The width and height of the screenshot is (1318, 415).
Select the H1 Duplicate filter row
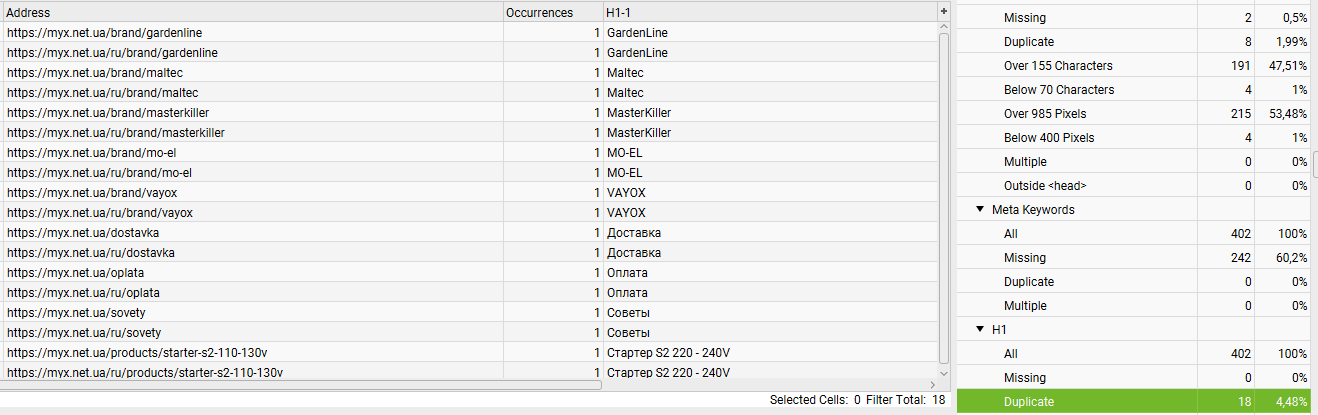[x=1137, y=402]
